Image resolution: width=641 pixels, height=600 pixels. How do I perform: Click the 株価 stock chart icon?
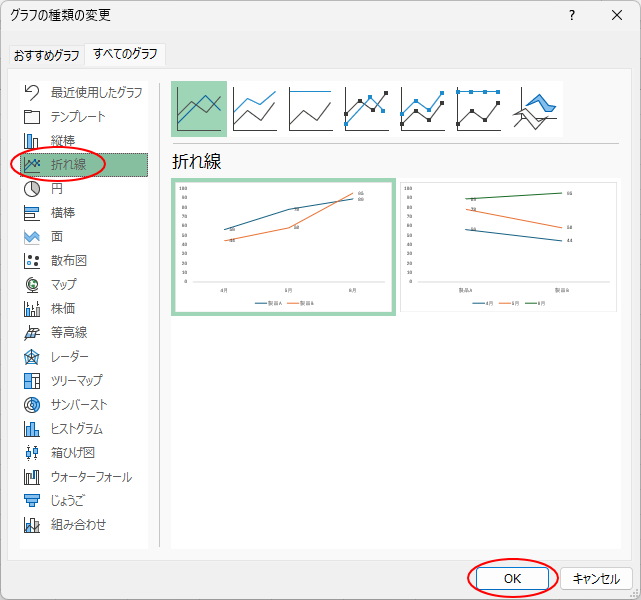32,309
